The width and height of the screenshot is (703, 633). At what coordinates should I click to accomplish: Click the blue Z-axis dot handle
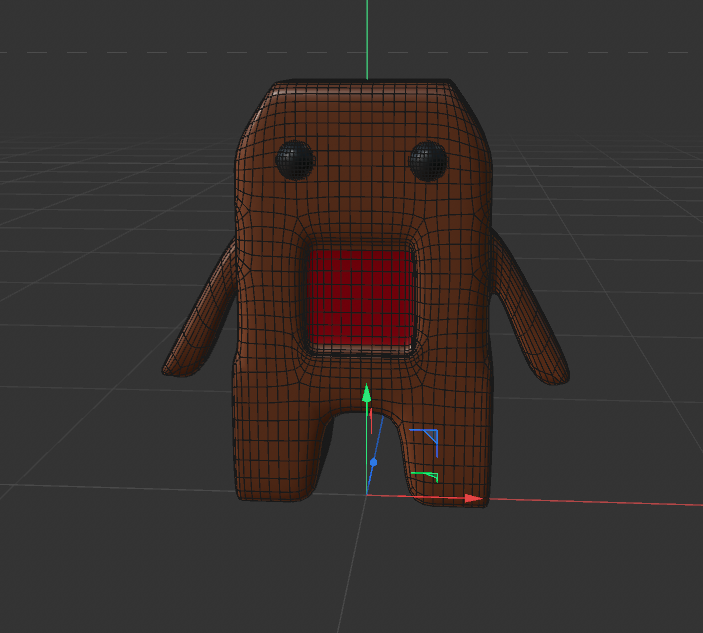point(373,462)
